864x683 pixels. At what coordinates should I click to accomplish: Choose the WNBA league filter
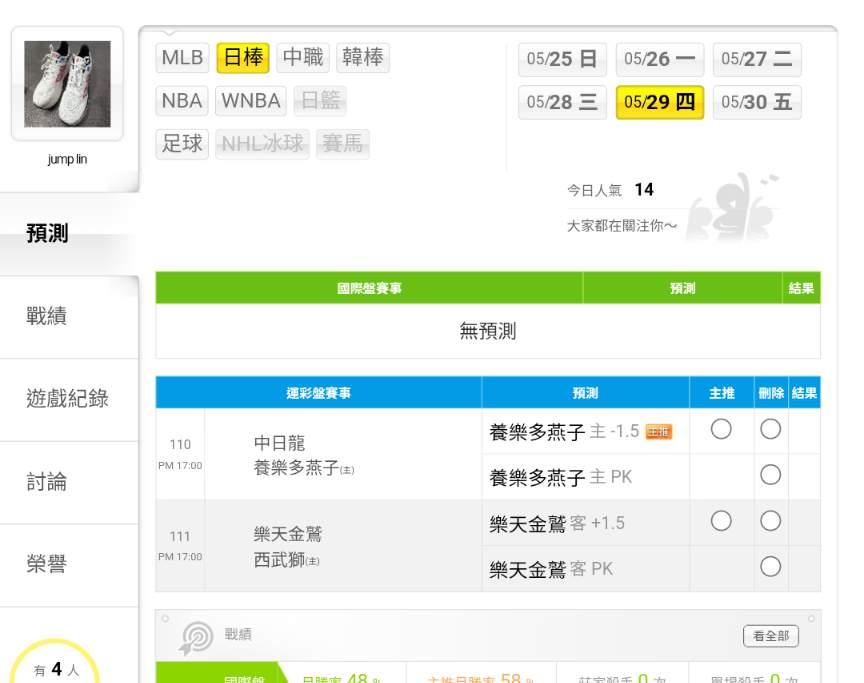[x=250, y=101]
